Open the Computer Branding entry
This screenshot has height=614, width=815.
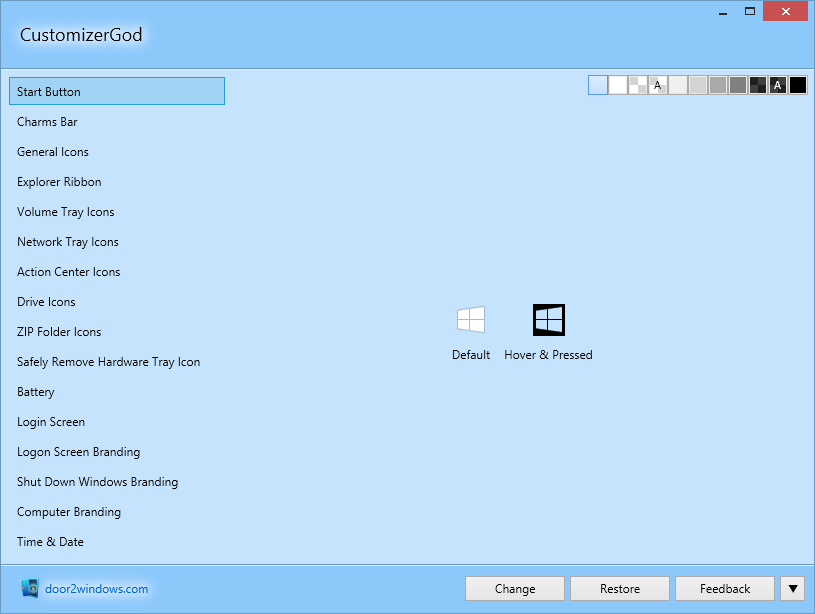click(117, 512)
